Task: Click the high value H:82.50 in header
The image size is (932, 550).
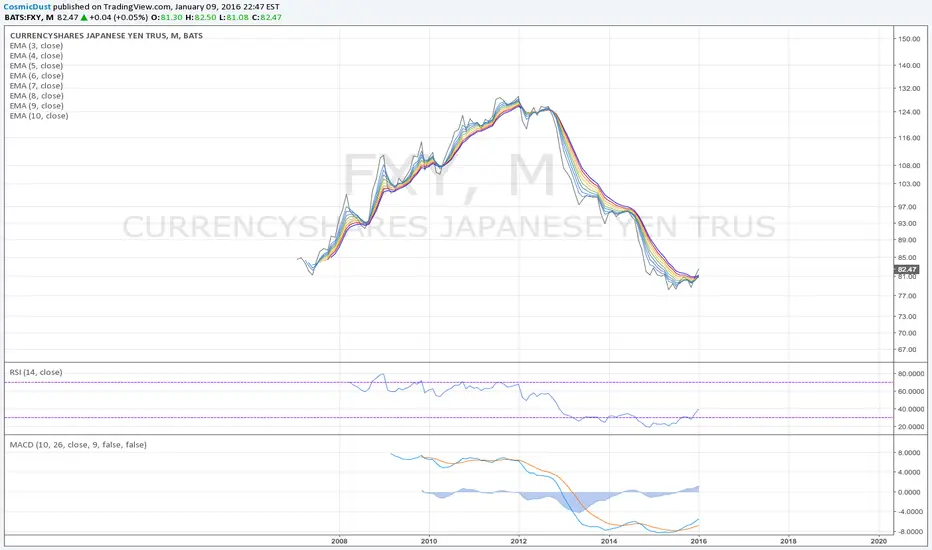Action: click(201, 17)
